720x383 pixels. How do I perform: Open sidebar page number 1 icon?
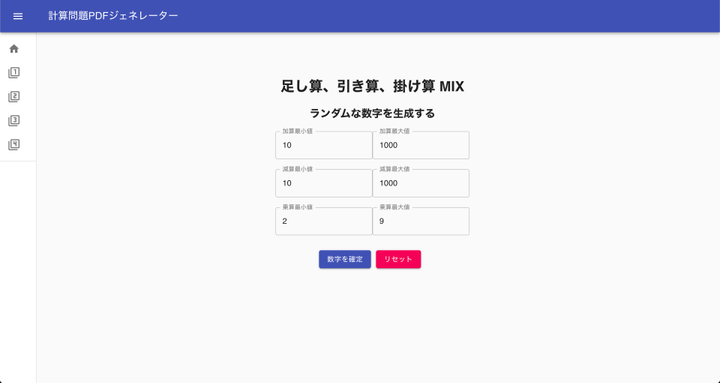pos(14,73)
